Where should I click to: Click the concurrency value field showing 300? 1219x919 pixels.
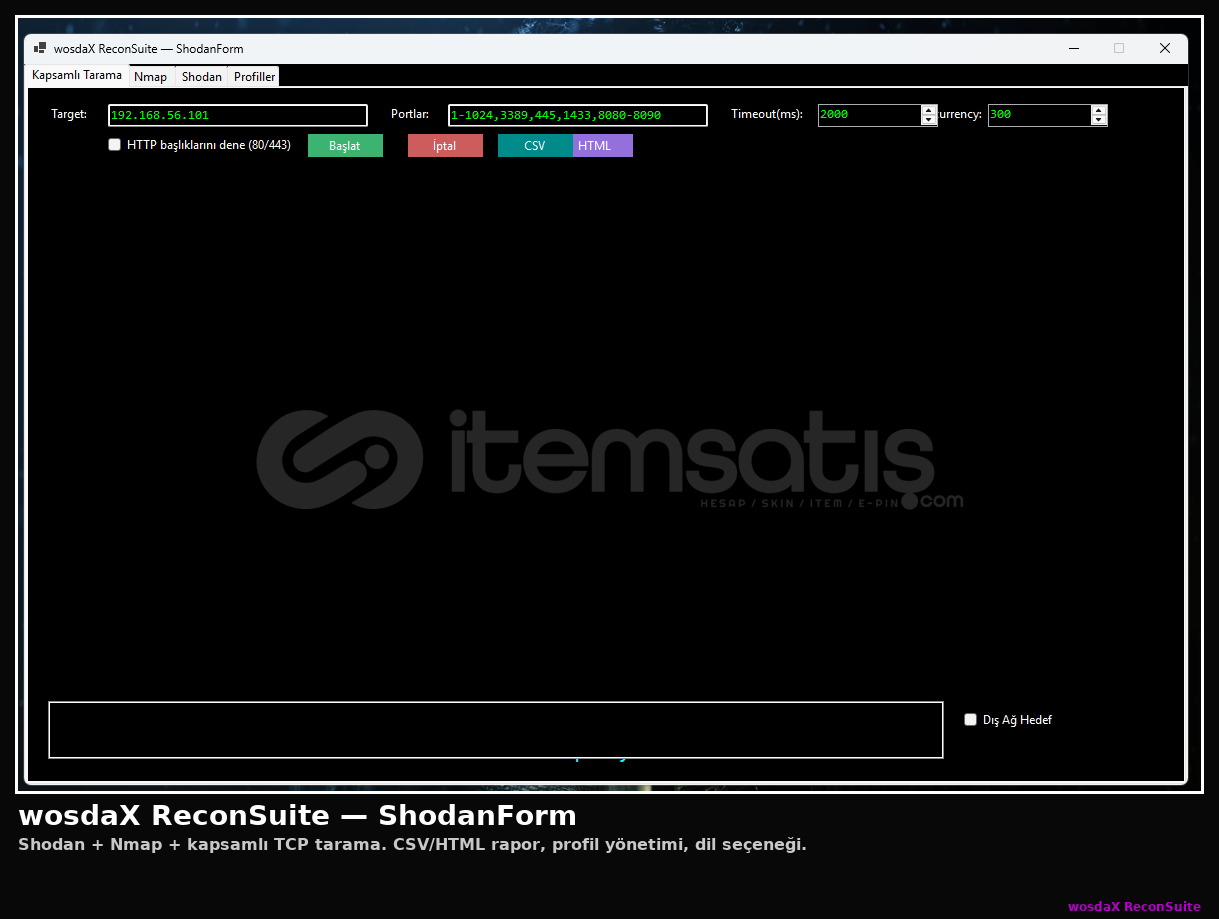(x=1039, y=115)
